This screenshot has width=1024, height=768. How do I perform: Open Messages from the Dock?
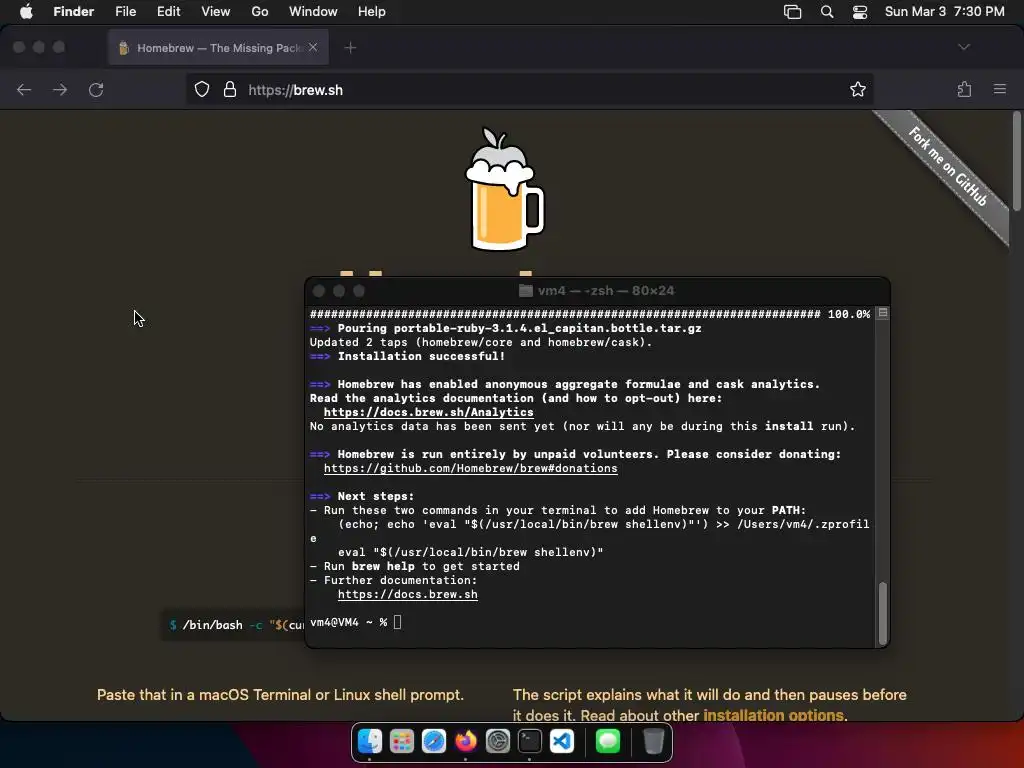608,741
